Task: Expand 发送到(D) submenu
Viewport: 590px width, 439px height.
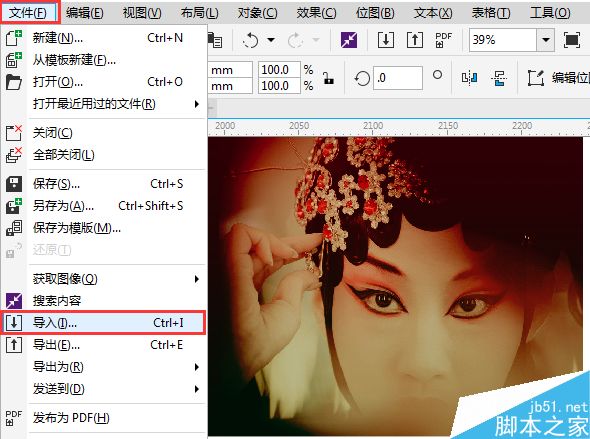Action: (104, 389)
